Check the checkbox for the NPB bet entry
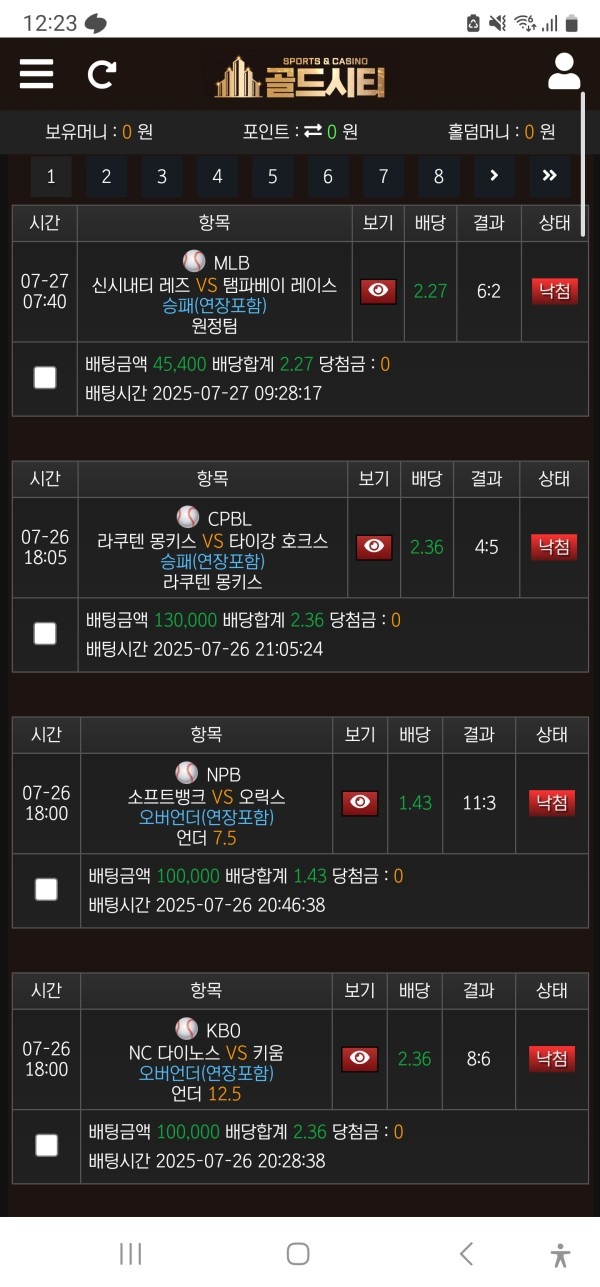 tap(44, 889)
